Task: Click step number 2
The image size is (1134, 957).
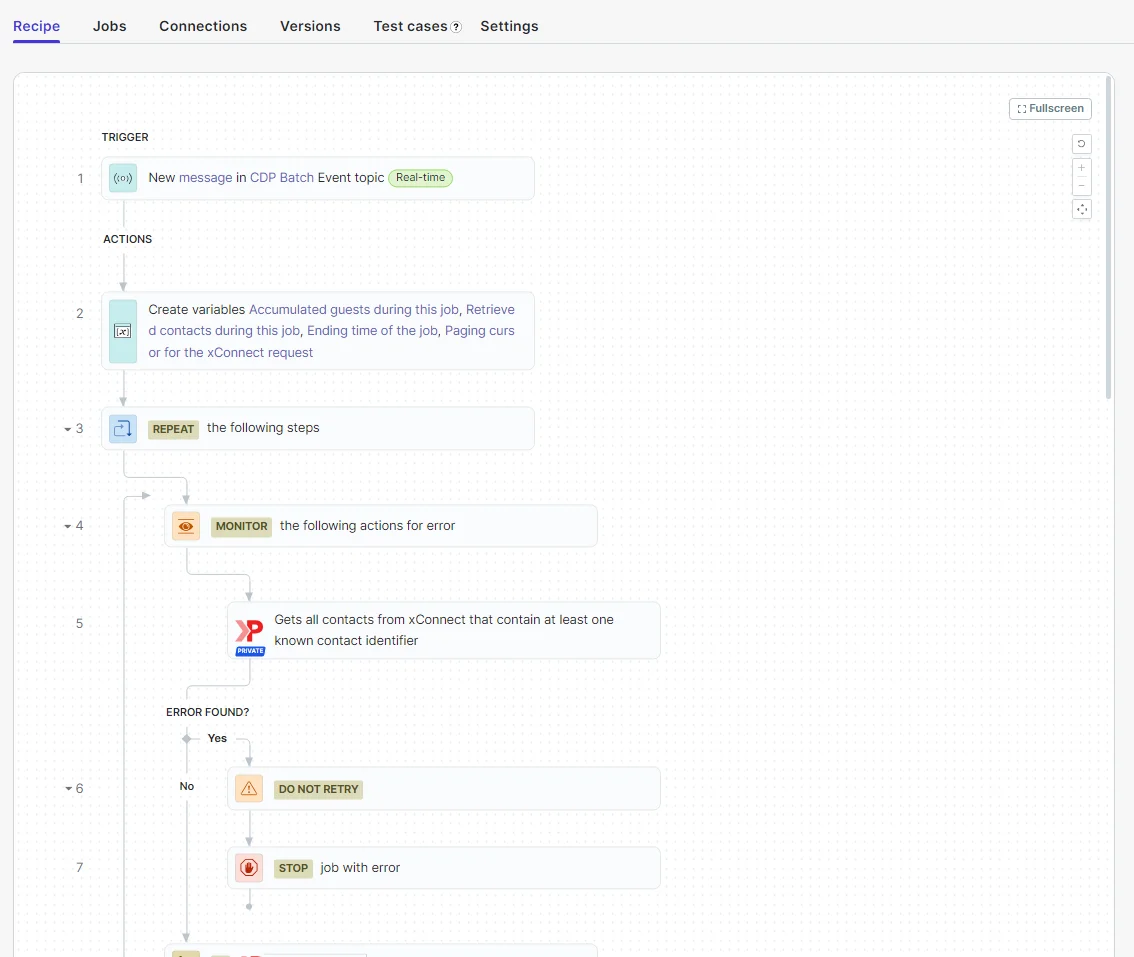Action: [80, 314]
